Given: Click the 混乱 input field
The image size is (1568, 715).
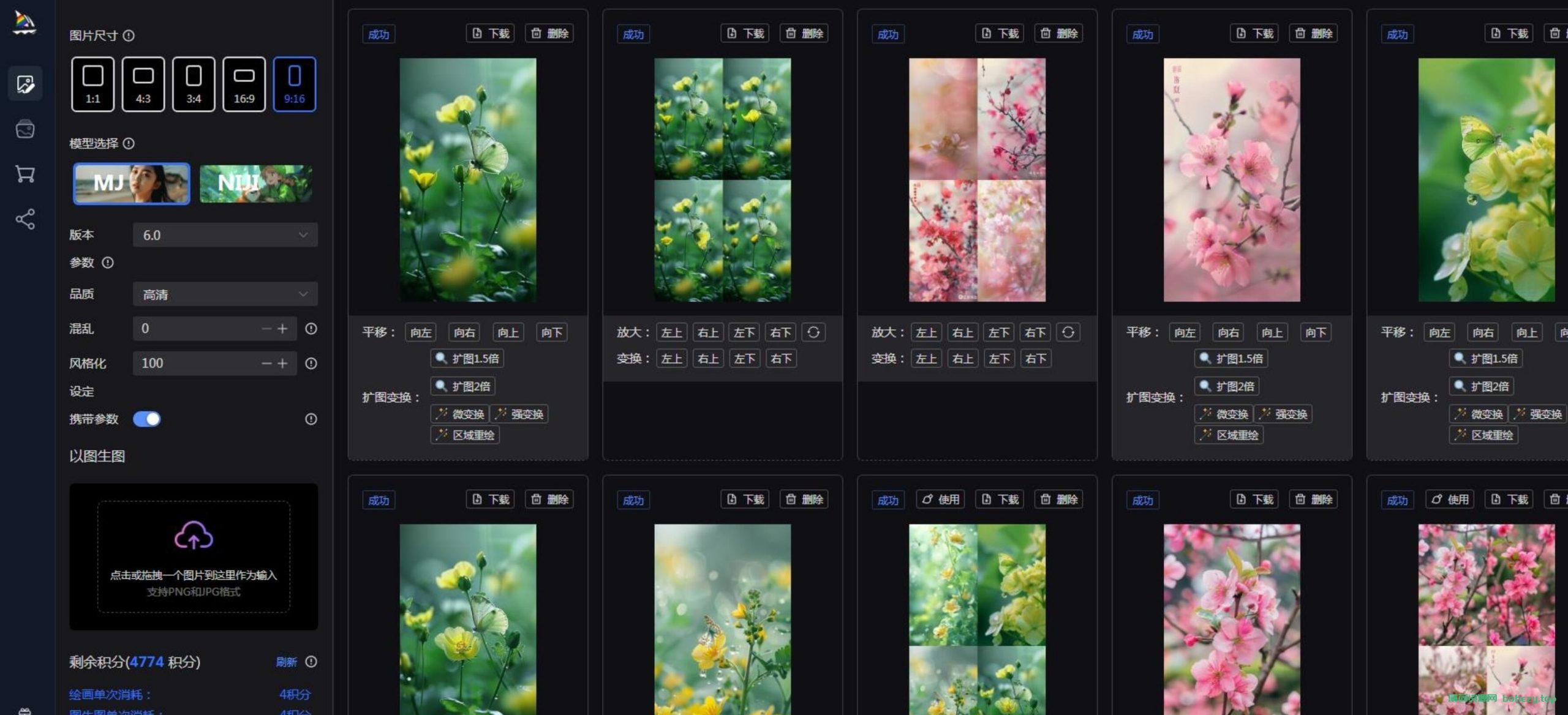Looking at the screenshot, I should pos(215,329).
